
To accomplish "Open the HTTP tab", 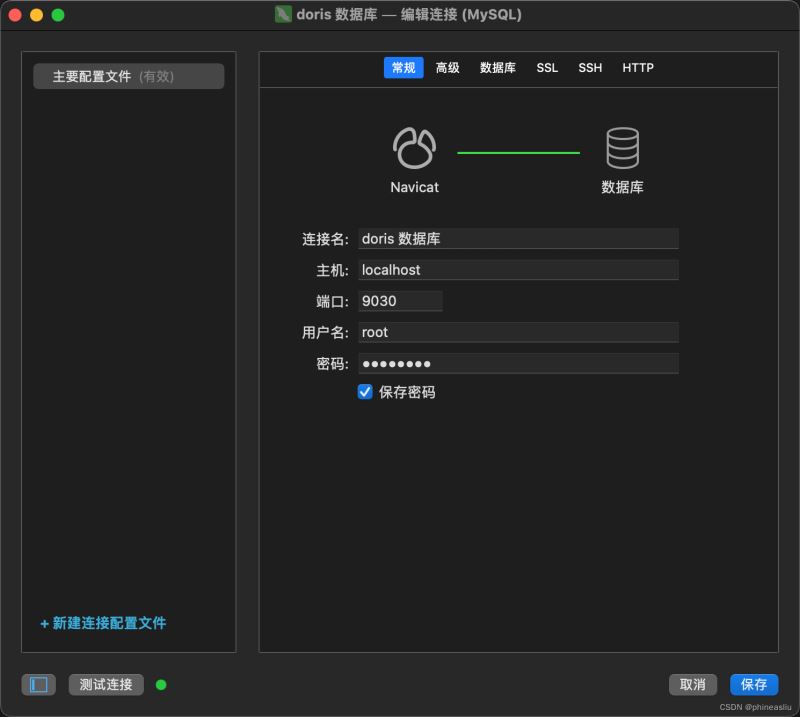I will [638, 67].
